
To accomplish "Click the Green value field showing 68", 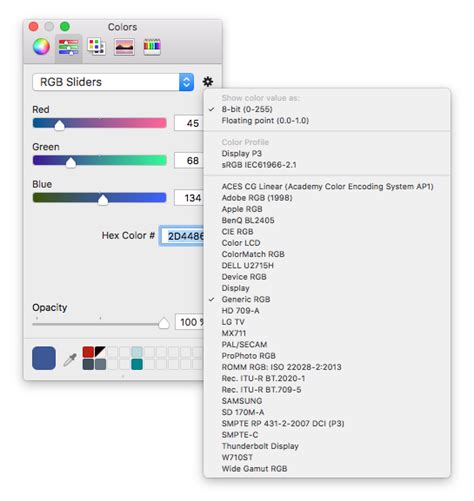I will click(189, 160).
